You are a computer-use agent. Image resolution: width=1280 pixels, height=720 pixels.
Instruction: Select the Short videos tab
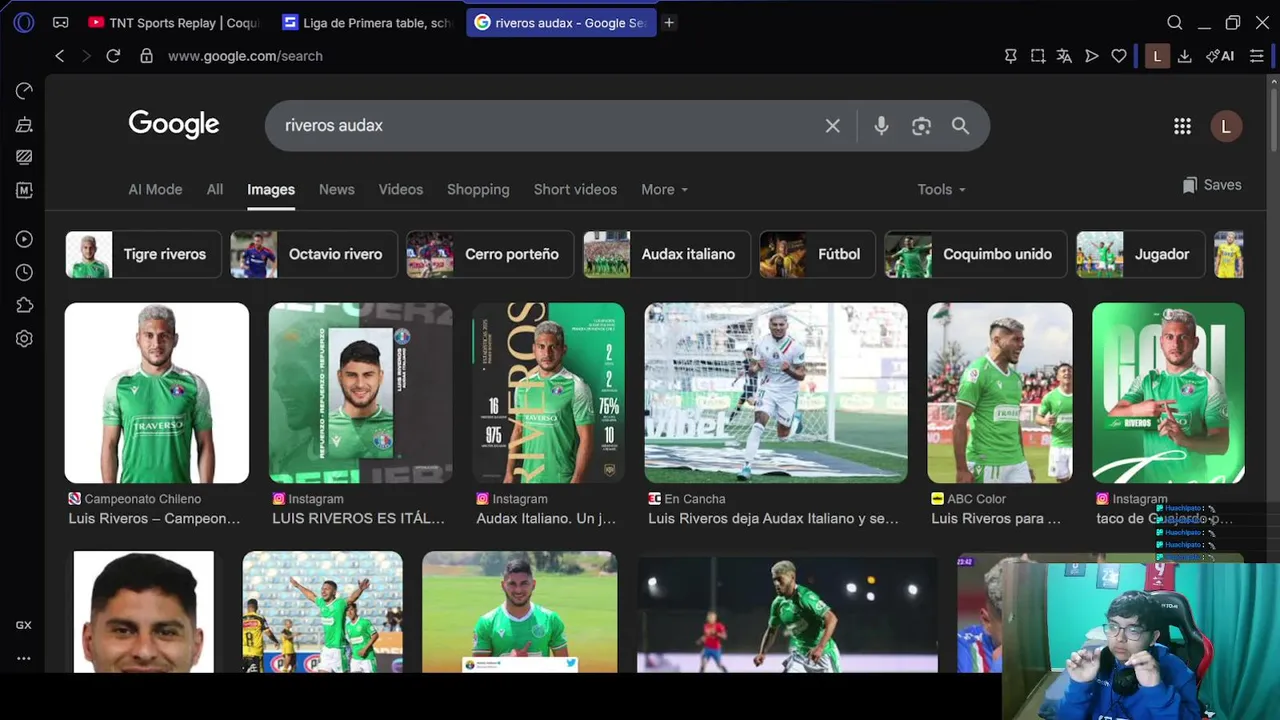pyautogui.click(x=575, y=189)
